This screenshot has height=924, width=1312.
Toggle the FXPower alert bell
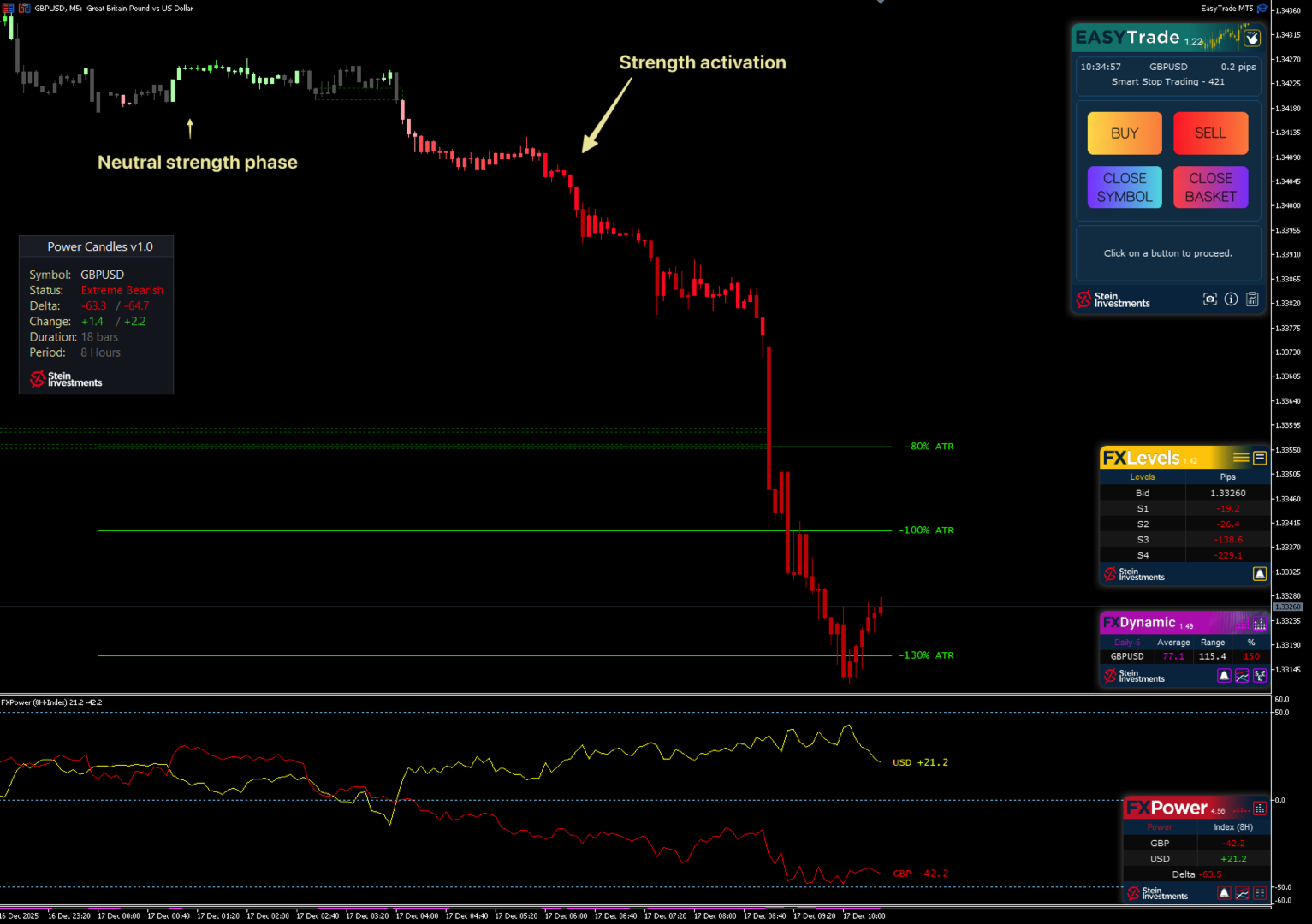tap(1224, 893)
